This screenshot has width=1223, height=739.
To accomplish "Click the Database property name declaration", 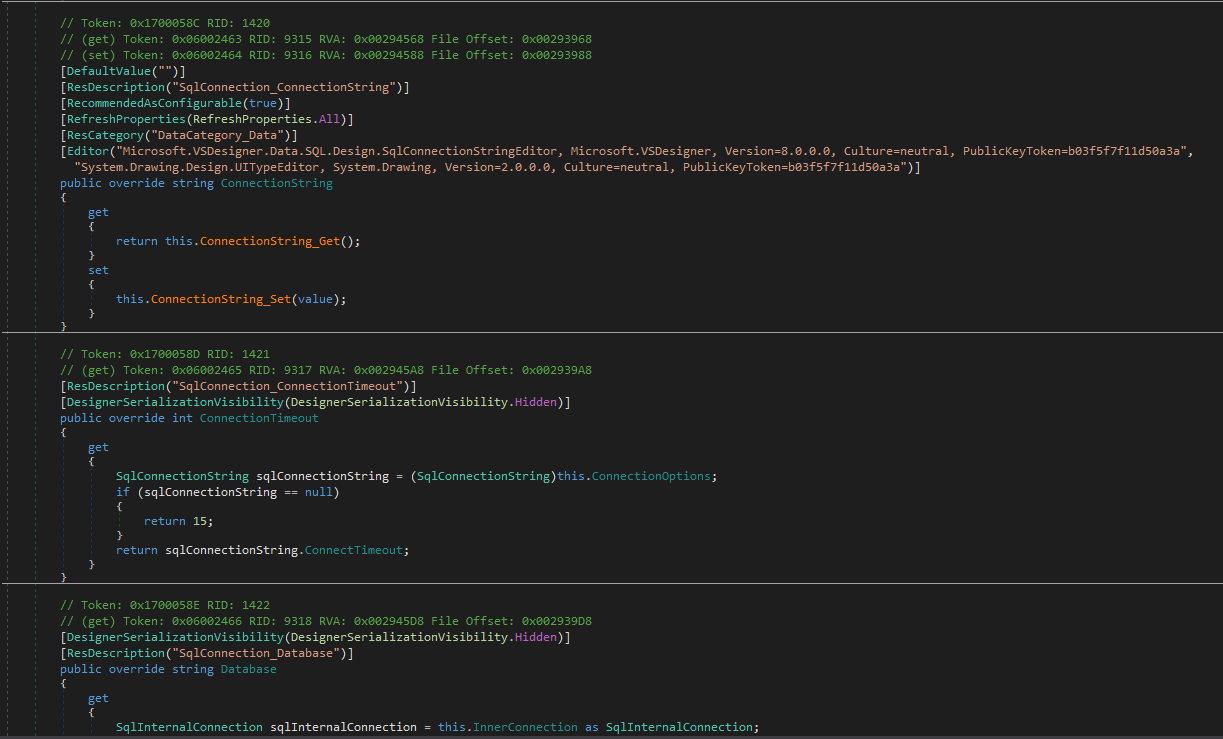I will coord(248,669).
